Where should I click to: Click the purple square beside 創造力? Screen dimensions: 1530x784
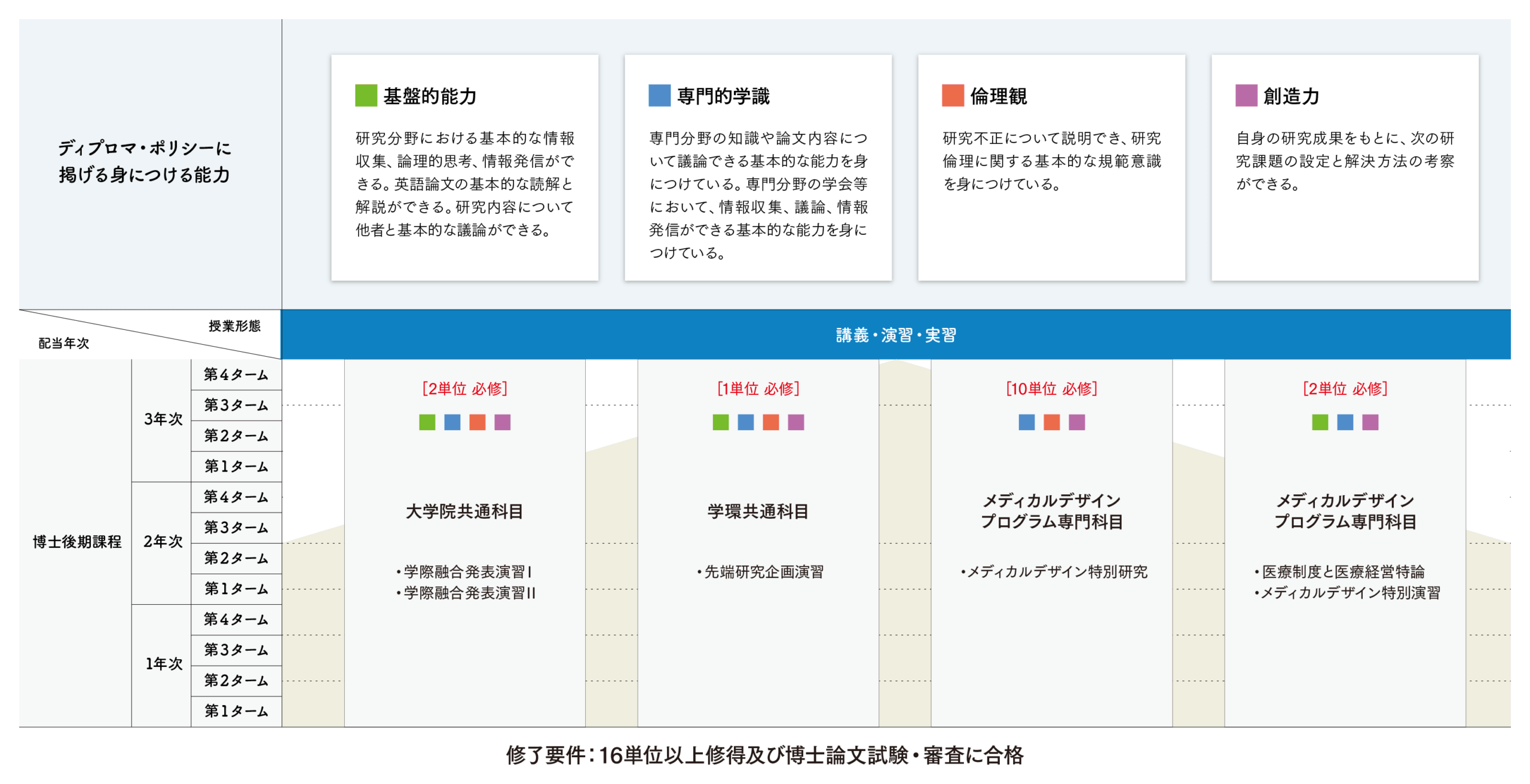1246,96
